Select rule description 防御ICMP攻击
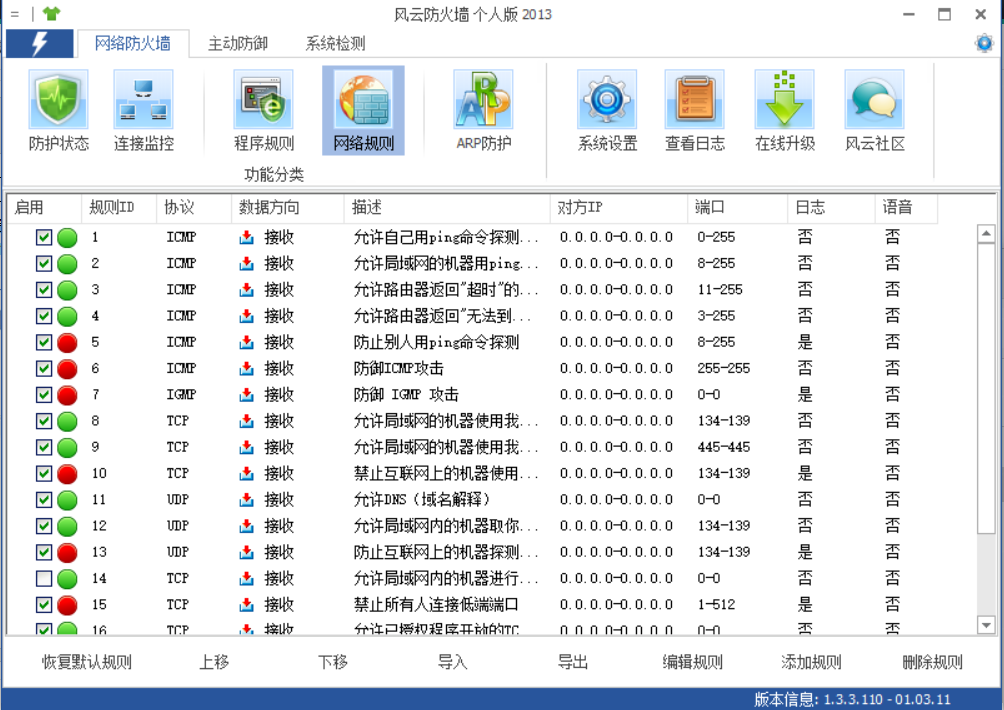The height and width of the screenshot is (710, 1004). coord(398,369)
